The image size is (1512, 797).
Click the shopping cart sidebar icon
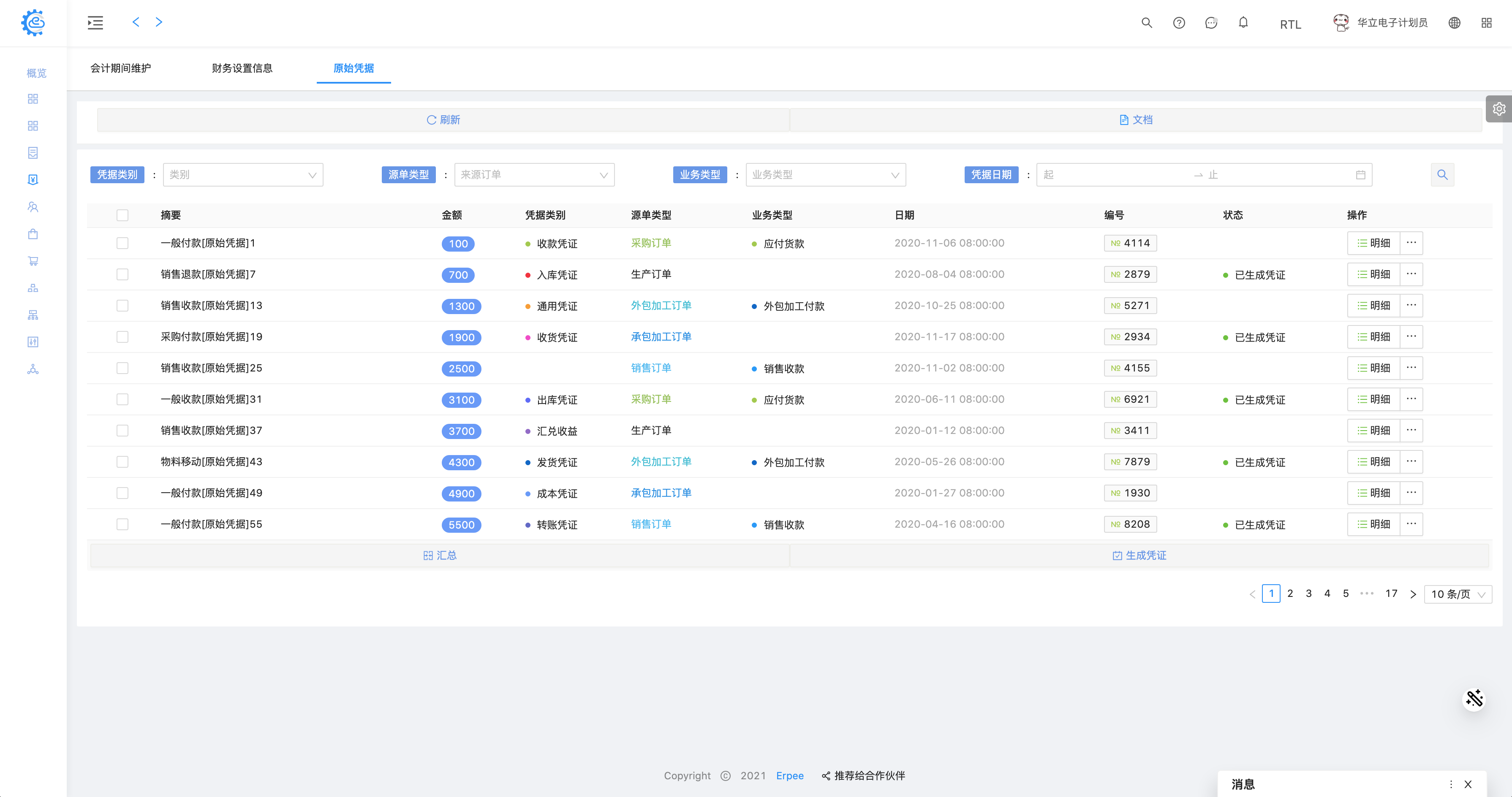(33, 261)
